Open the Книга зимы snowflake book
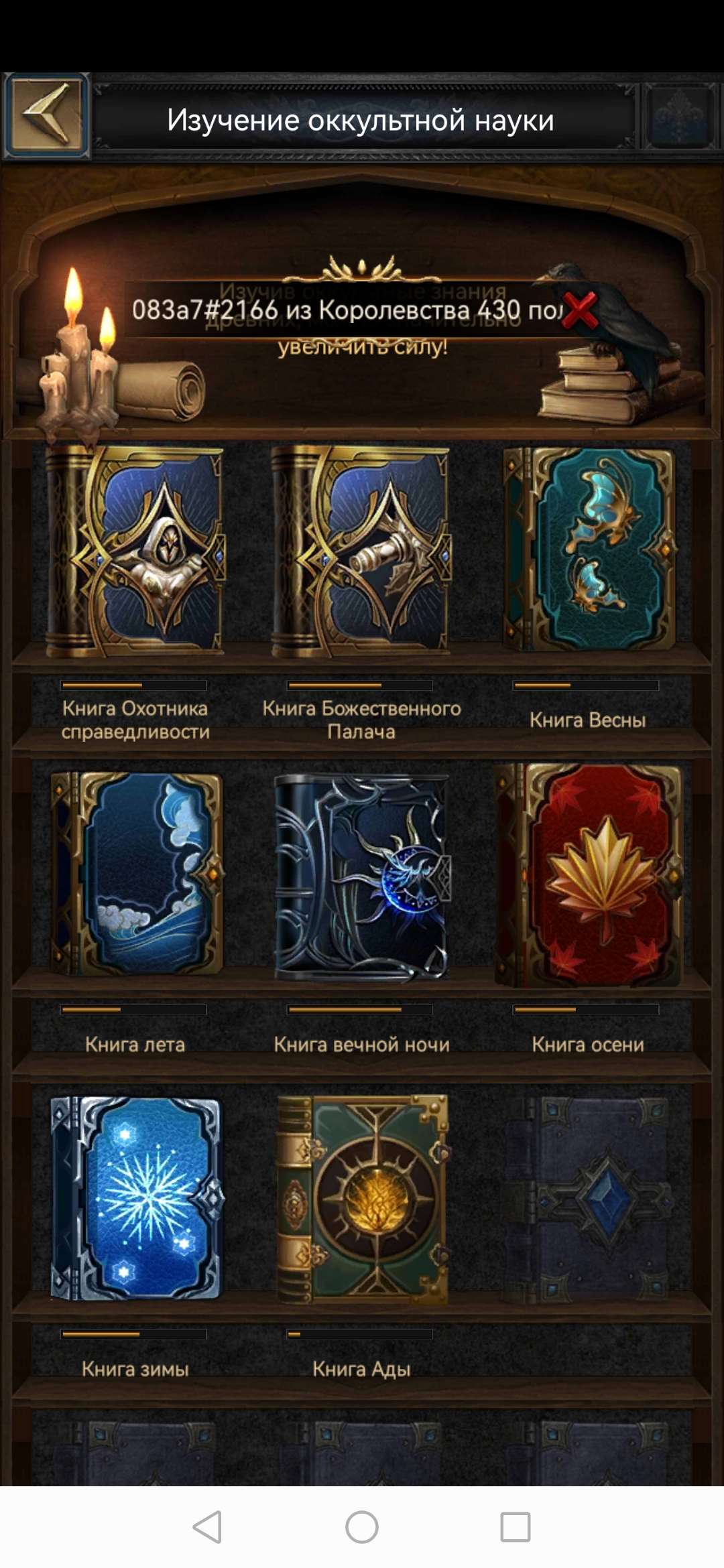Viewport: 724px width, 1568px height. tap(137, 1198)
